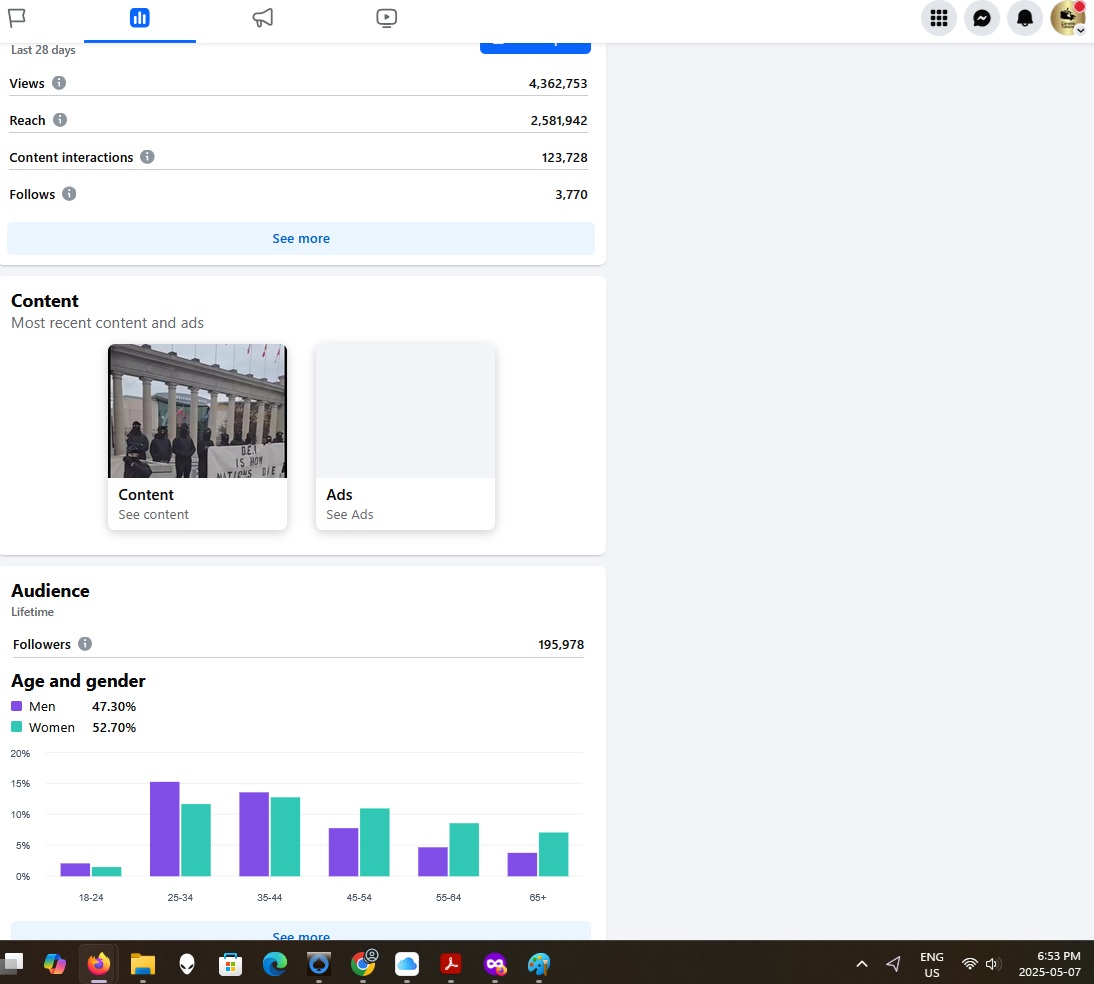Click the purple Men legend swatch
This screenshot has height=984, width=1094.
pyautogui.click(x=17, y=706)
